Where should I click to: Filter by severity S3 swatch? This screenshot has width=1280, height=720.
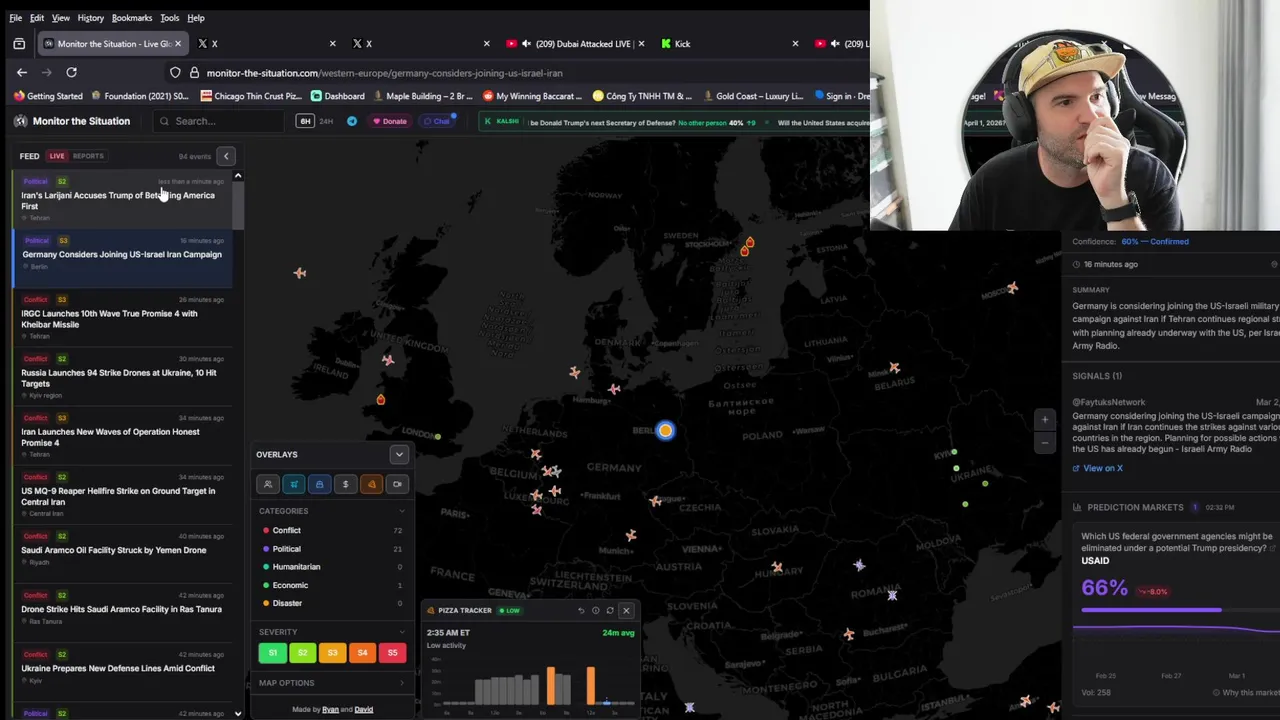coord(332,653)
